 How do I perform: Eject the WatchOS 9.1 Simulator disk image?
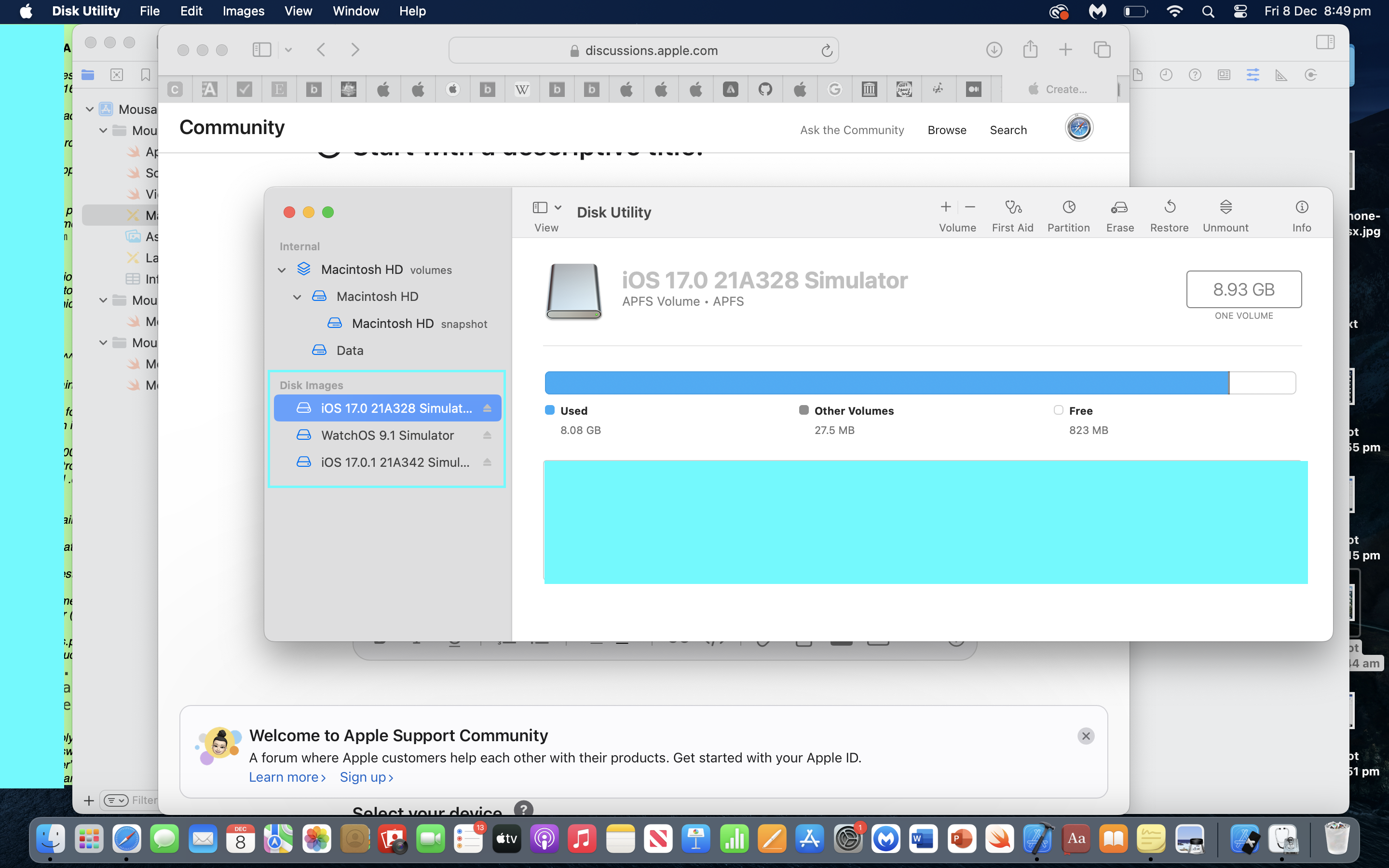487,435
